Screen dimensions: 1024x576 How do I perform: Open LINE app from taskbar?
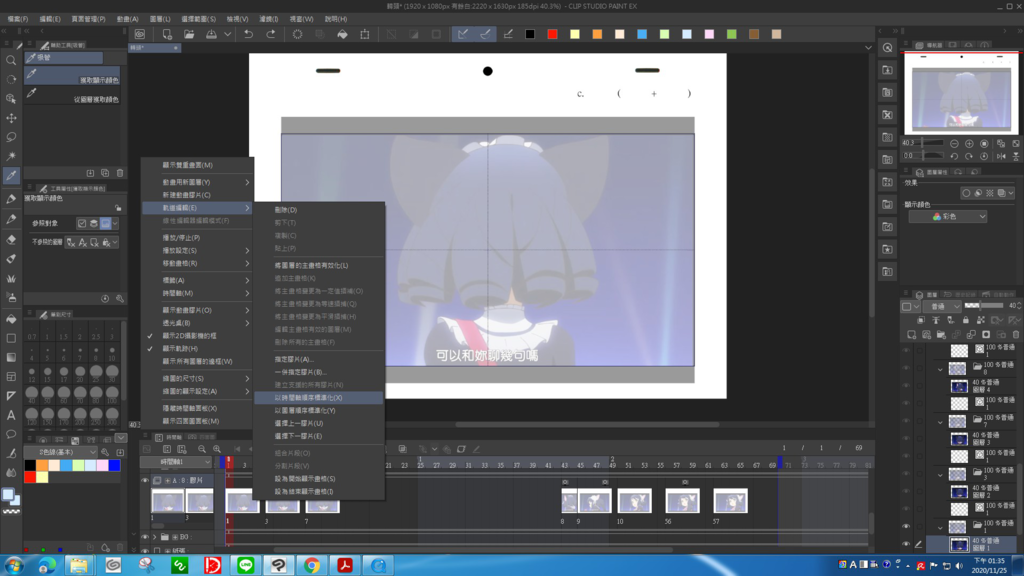[246, 565]
